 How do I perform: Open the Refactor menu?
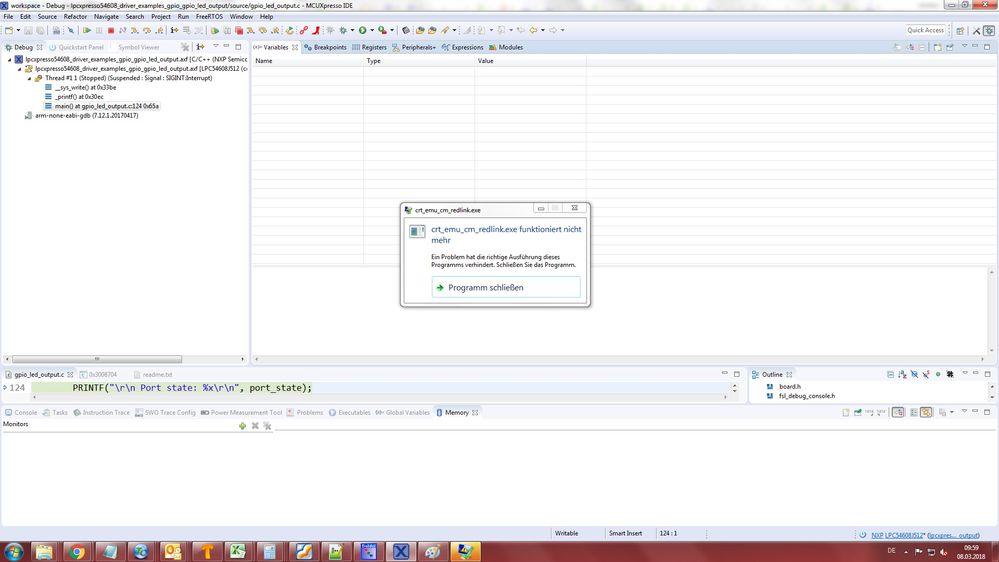tap(75, 17)
